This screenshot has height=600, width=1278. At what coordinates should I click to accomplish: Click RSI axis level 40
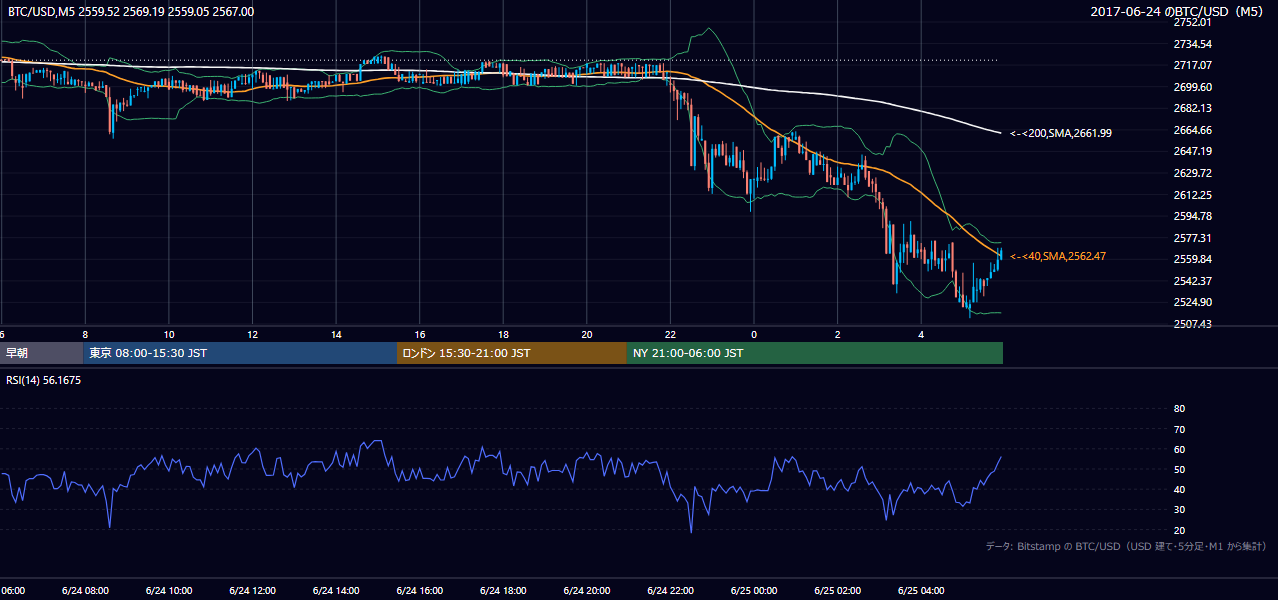1179,490
